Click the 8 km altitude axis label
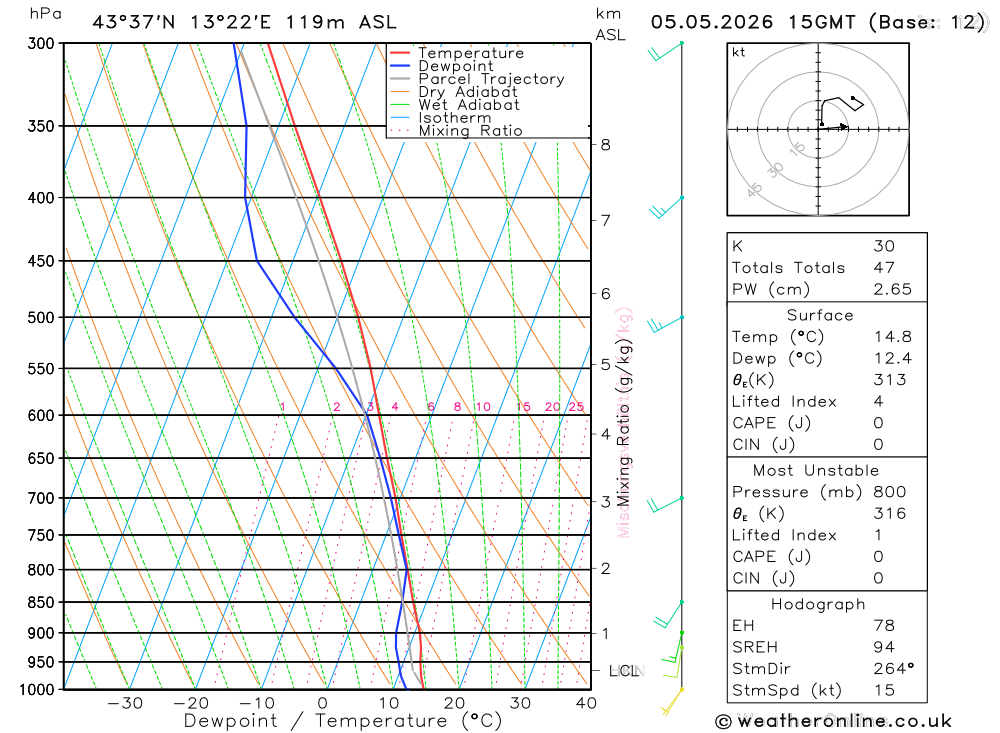Screen dimensions: 1000x733 (x=605, y=145)
